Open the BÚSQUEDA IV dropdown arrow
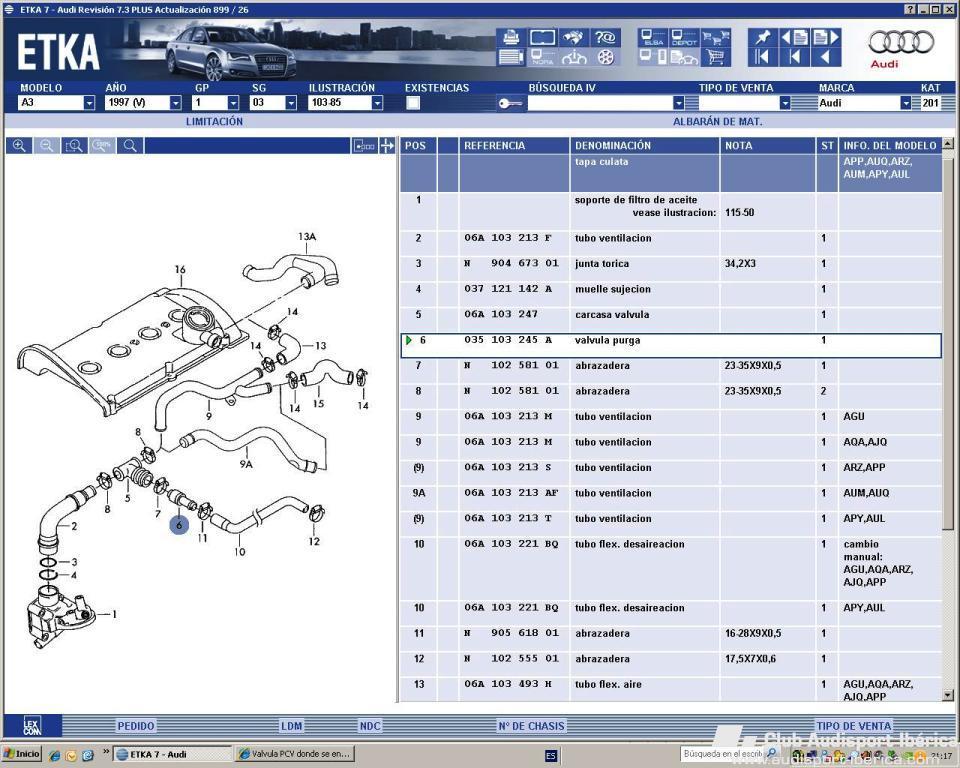 (x=678, y=103)
